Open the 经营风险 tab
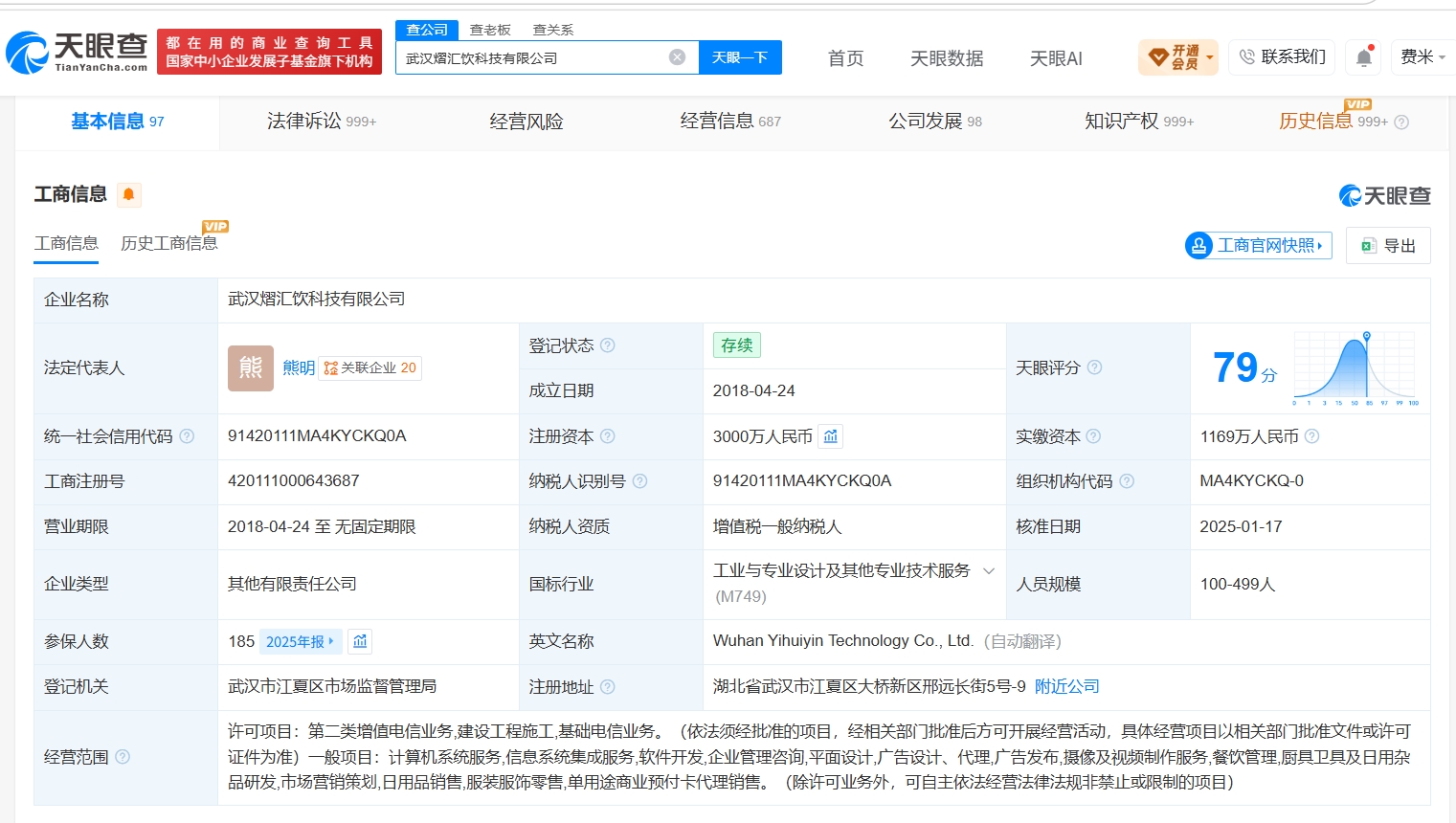 point(526,122)
